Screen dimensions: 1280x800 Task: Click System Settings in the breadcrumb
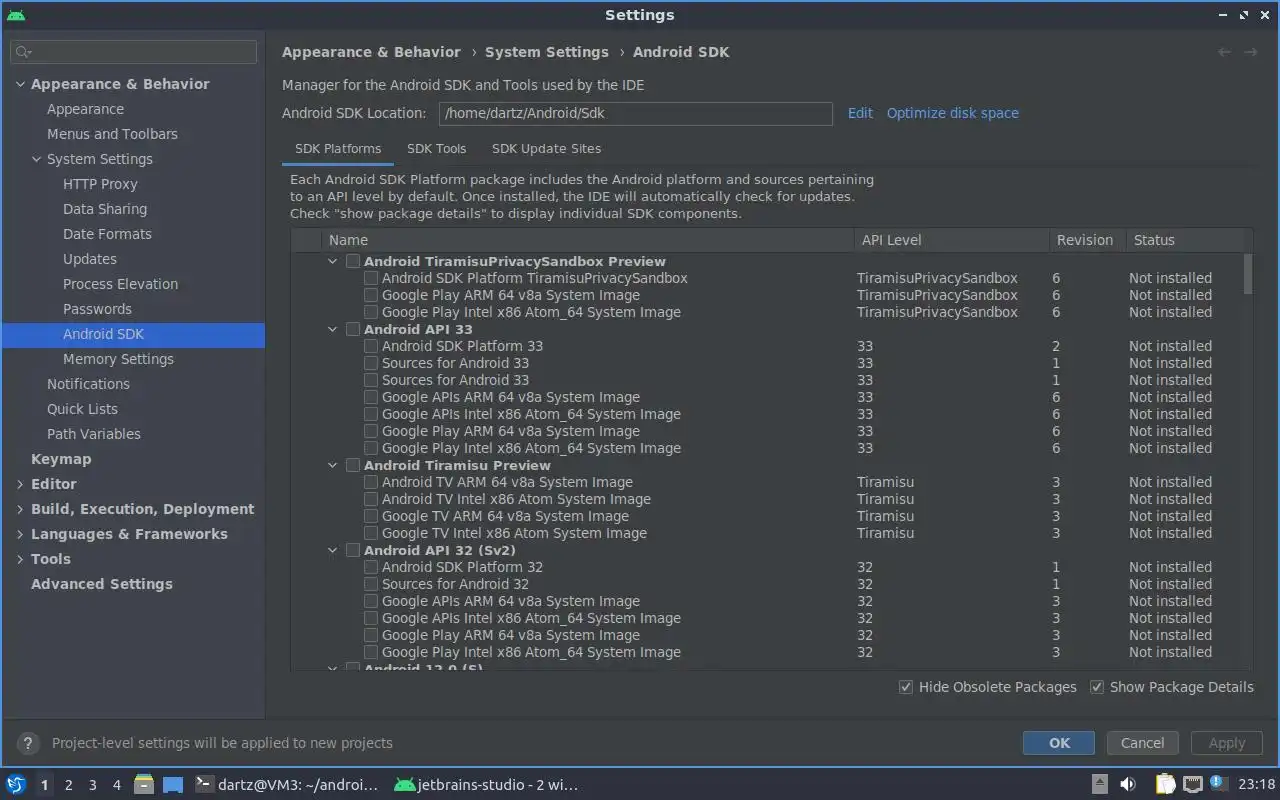pos(547,52)
